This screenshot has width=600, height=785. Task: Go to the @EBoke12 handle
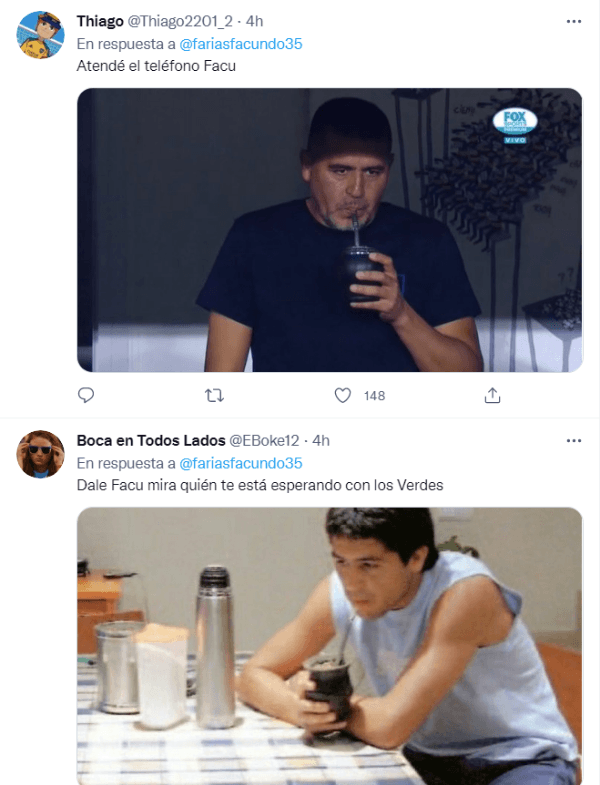[x=266, y=440]
